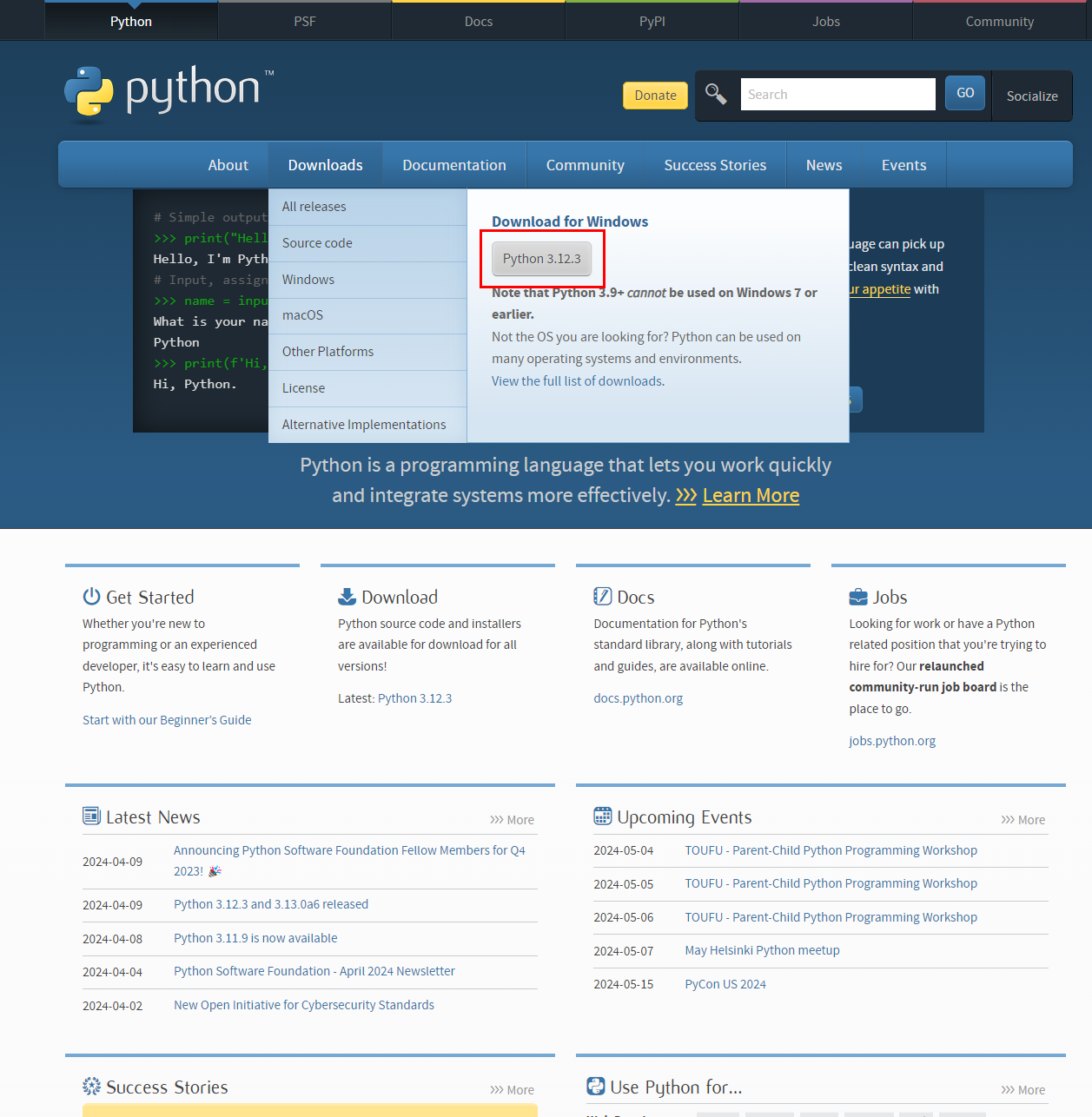Open the PSF top-level site tab
The height and width of the screenshot is (1117, 1092).
pyautogui.click(x=305, y=21)
